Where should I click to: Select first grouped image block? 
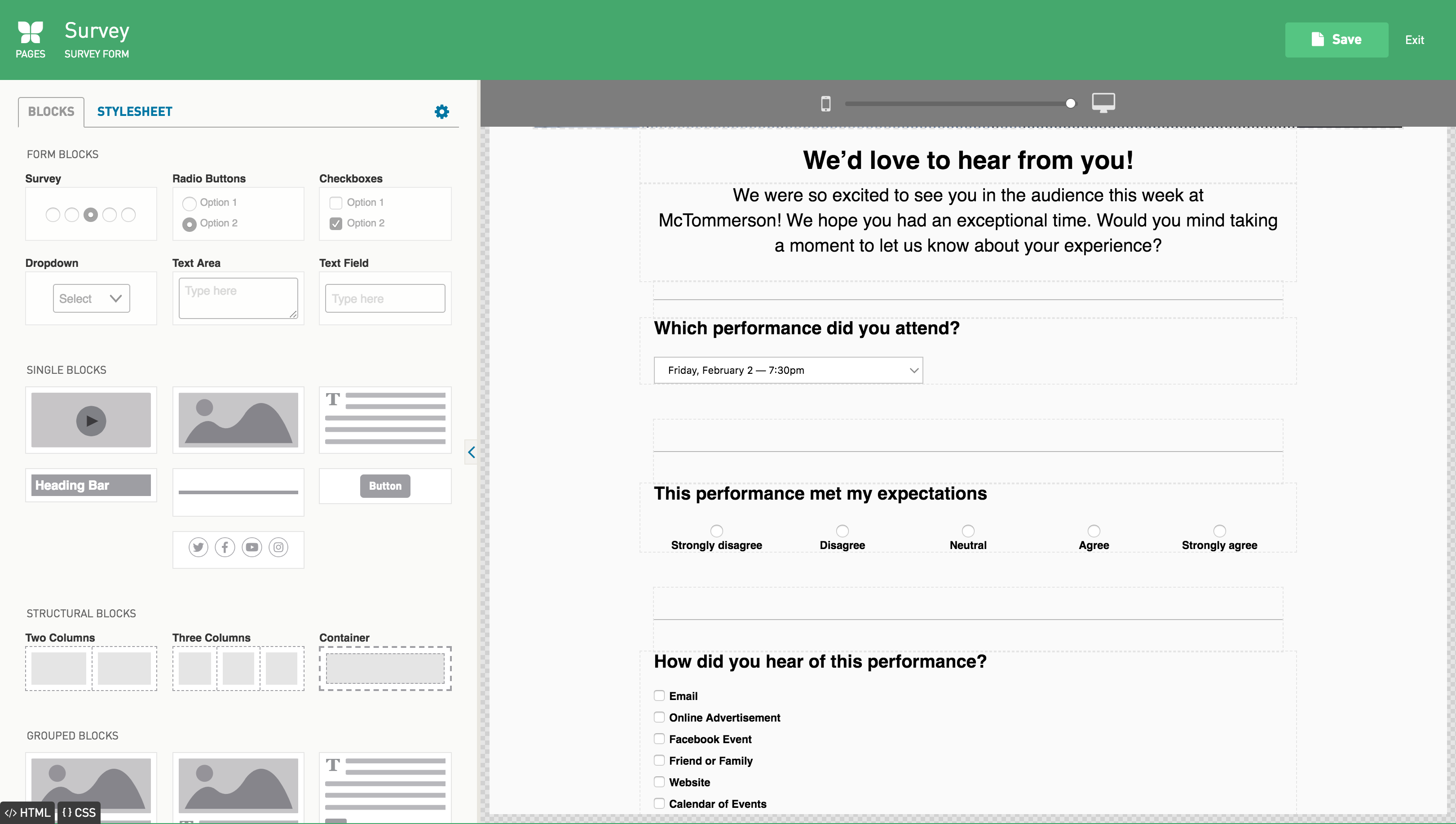[x=91, y=787]
